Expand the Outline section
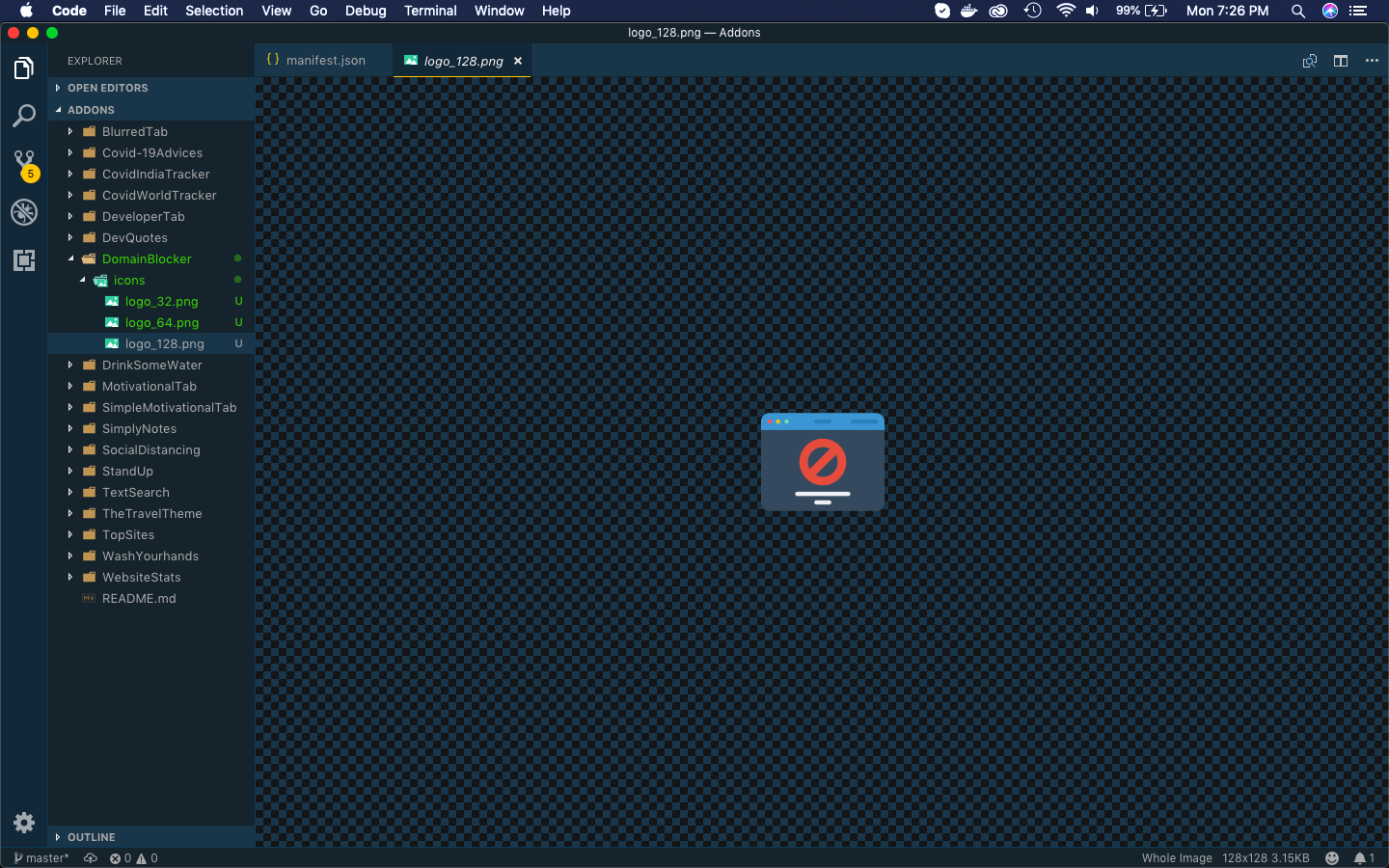This screenshot has width=1389, height=868. click(151, 837)
